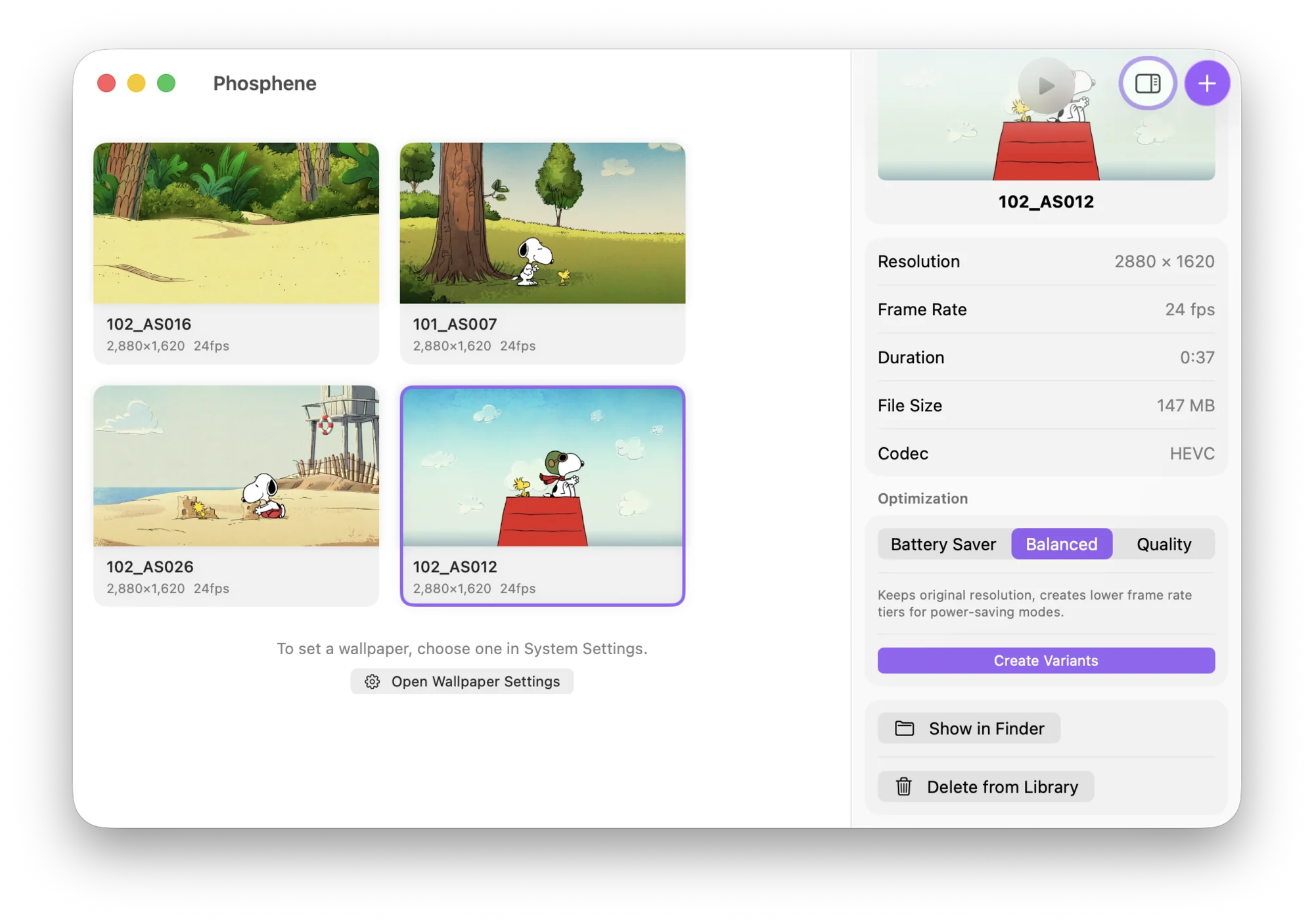Click the Create Variants button

[x=1046, y=661]
